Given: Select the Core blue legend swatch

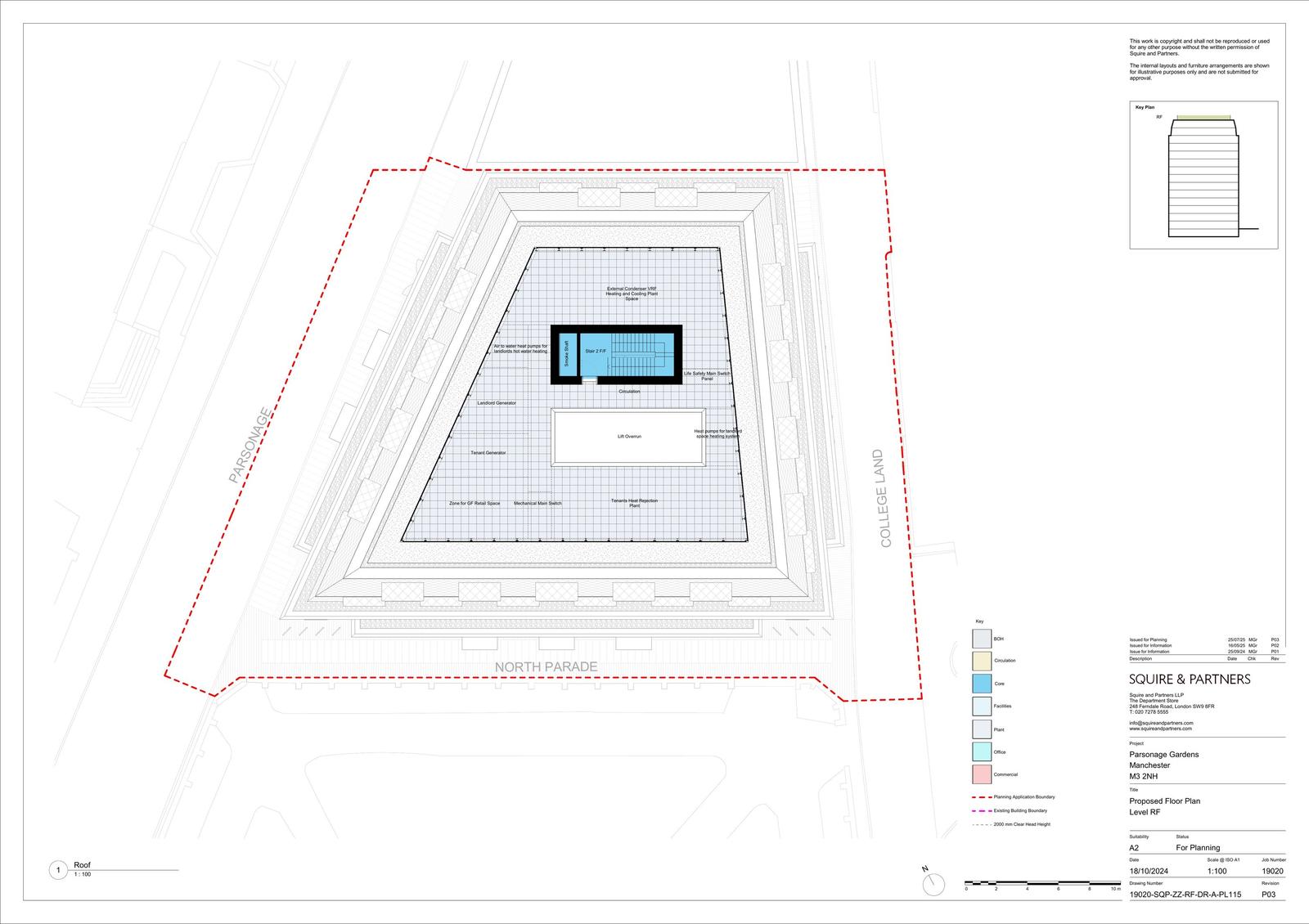Looking at the screenshot, I should (x=982, y=684).
